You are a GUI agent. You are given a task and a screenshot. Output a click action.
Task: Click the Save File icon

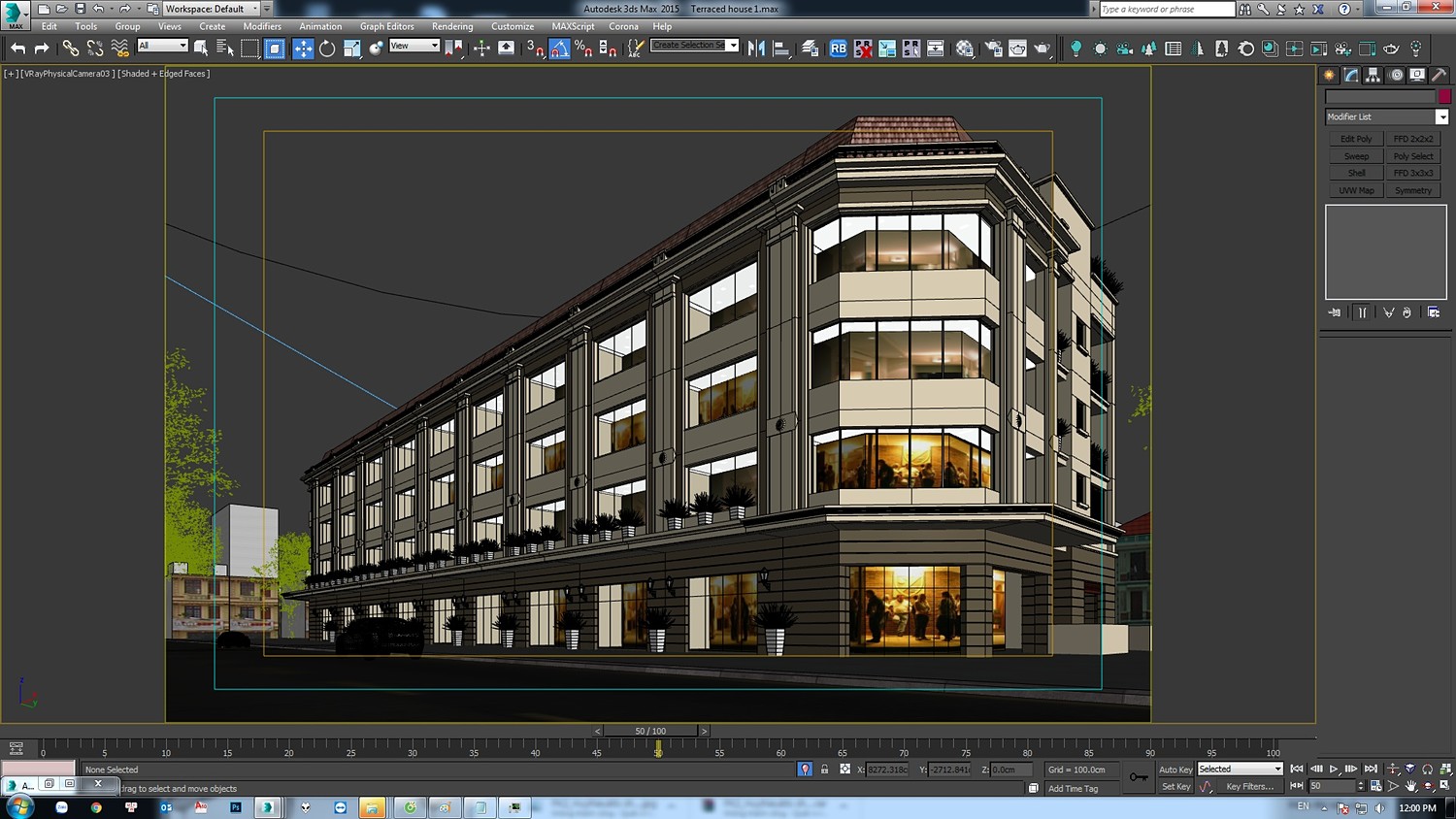tap(80, 9)
